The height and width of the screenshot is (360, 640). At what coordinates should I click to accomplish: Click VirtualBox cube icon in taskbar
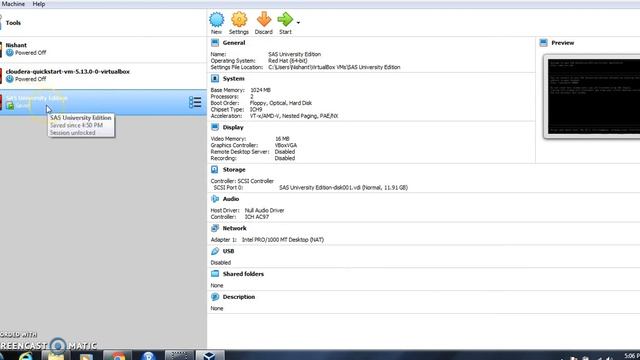click(209, 356)
